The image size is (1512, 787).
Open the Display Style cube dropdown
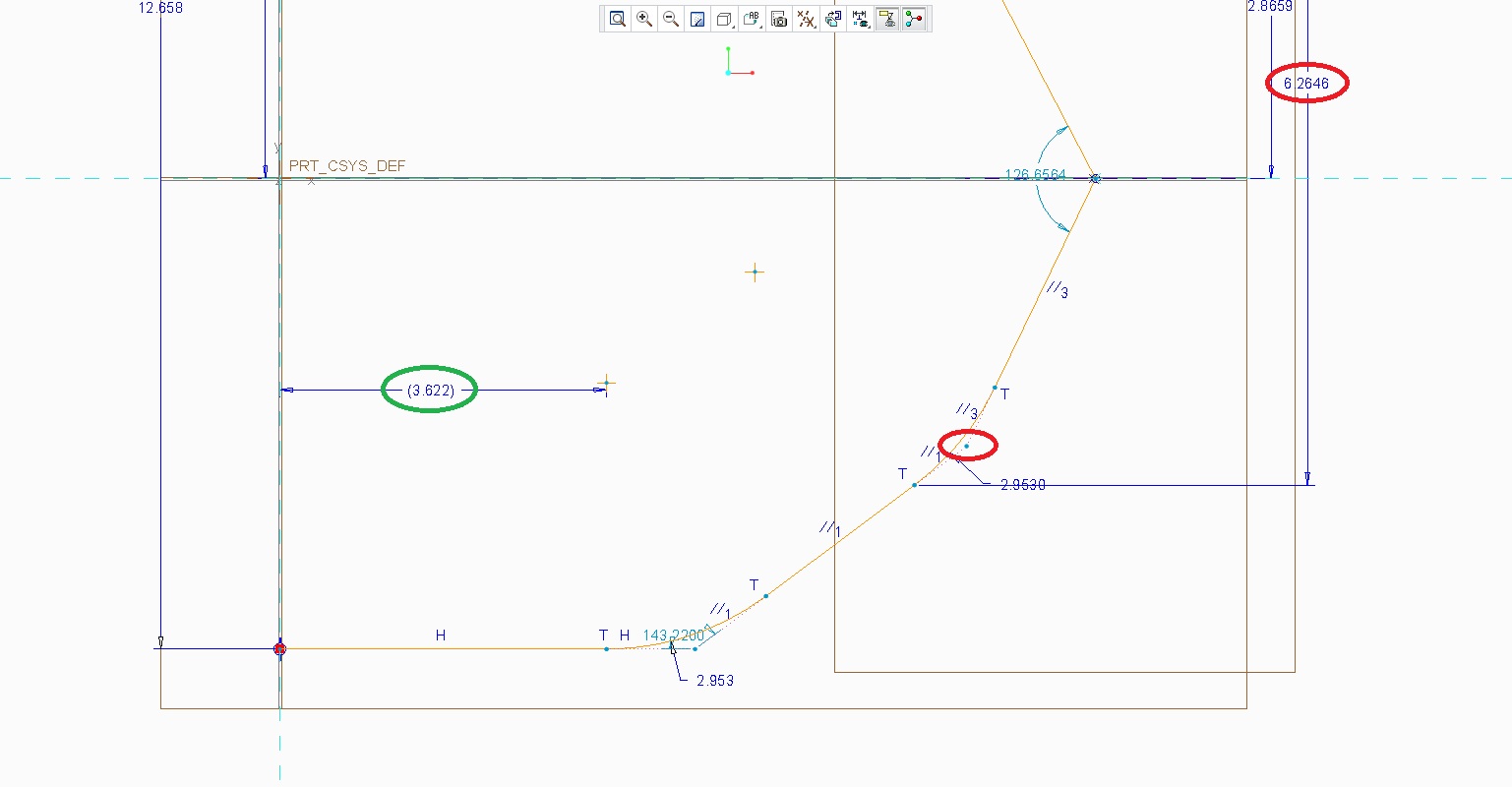pyautogui.click(x=725, y=19)
